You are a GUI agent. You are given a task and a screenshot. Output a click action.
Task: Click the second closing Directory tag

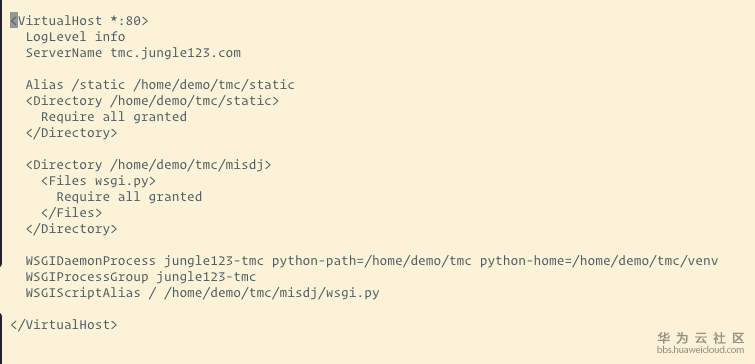(x=71, y=228)
